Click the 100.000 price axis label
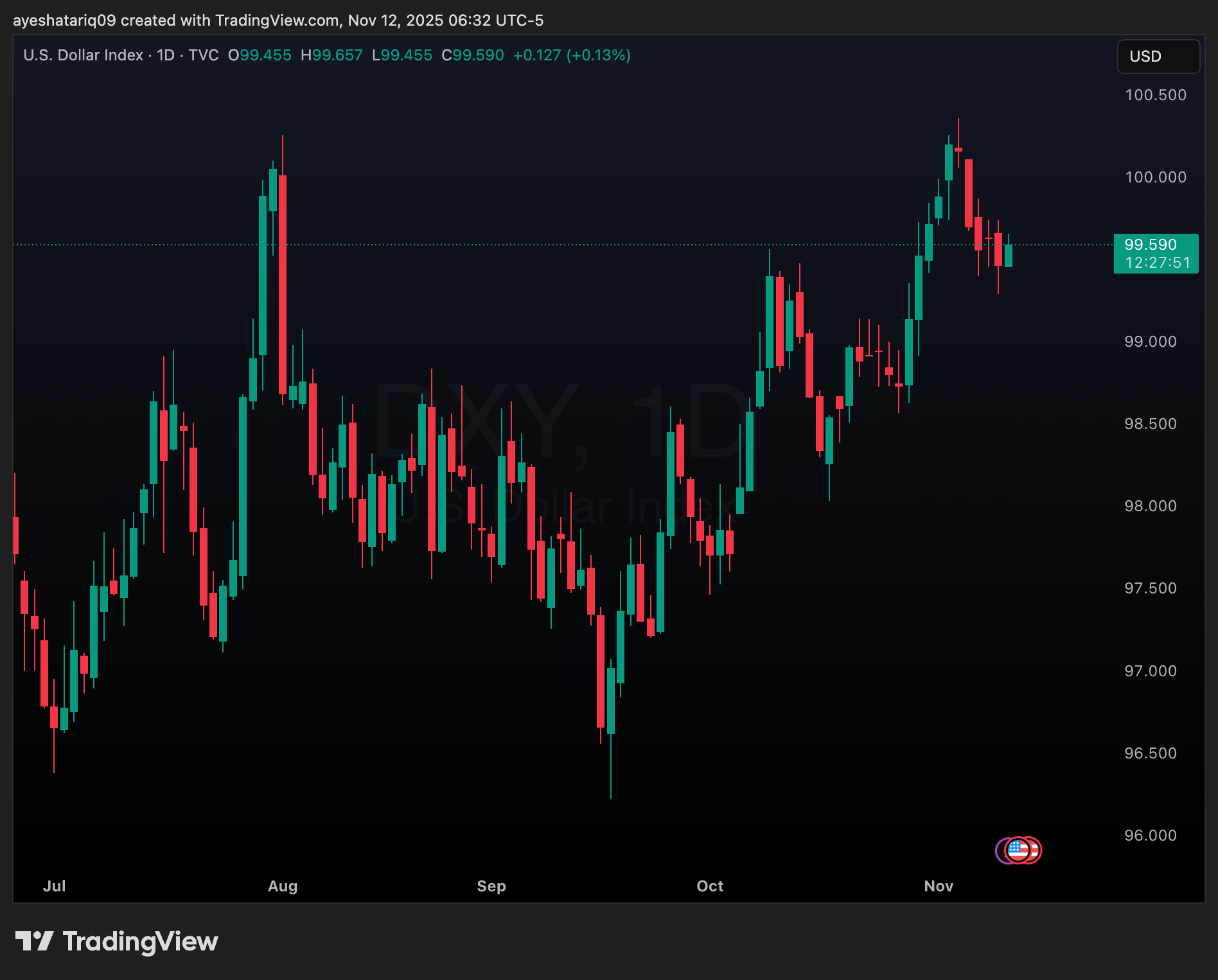Screen dimensions: 1218x980 pyautogui.click(x=1156, y=177)
